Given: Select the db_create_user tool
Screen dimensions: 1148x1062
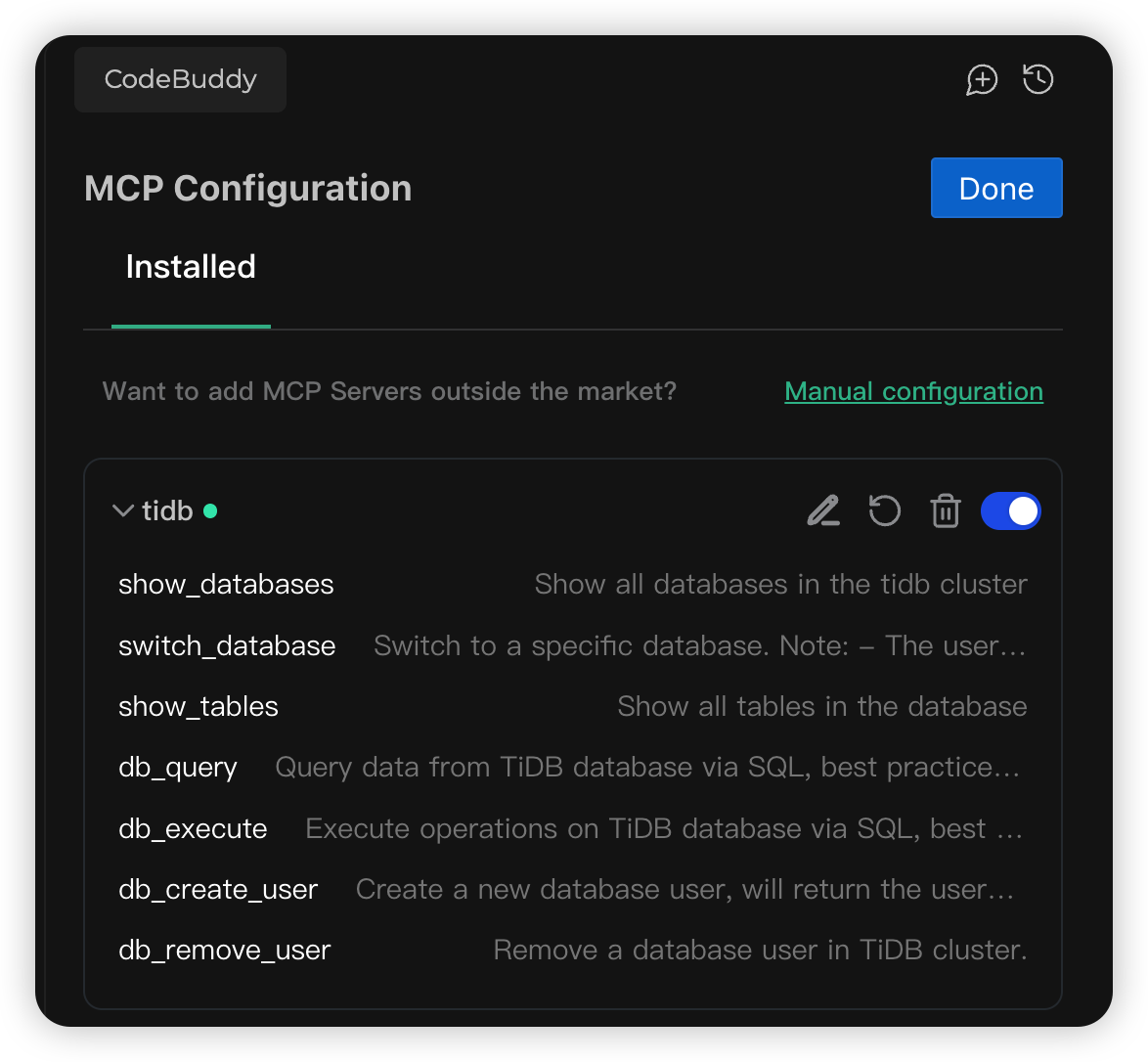Looking at the screenshot, I should pyautogui.click(x=218, y=890).
